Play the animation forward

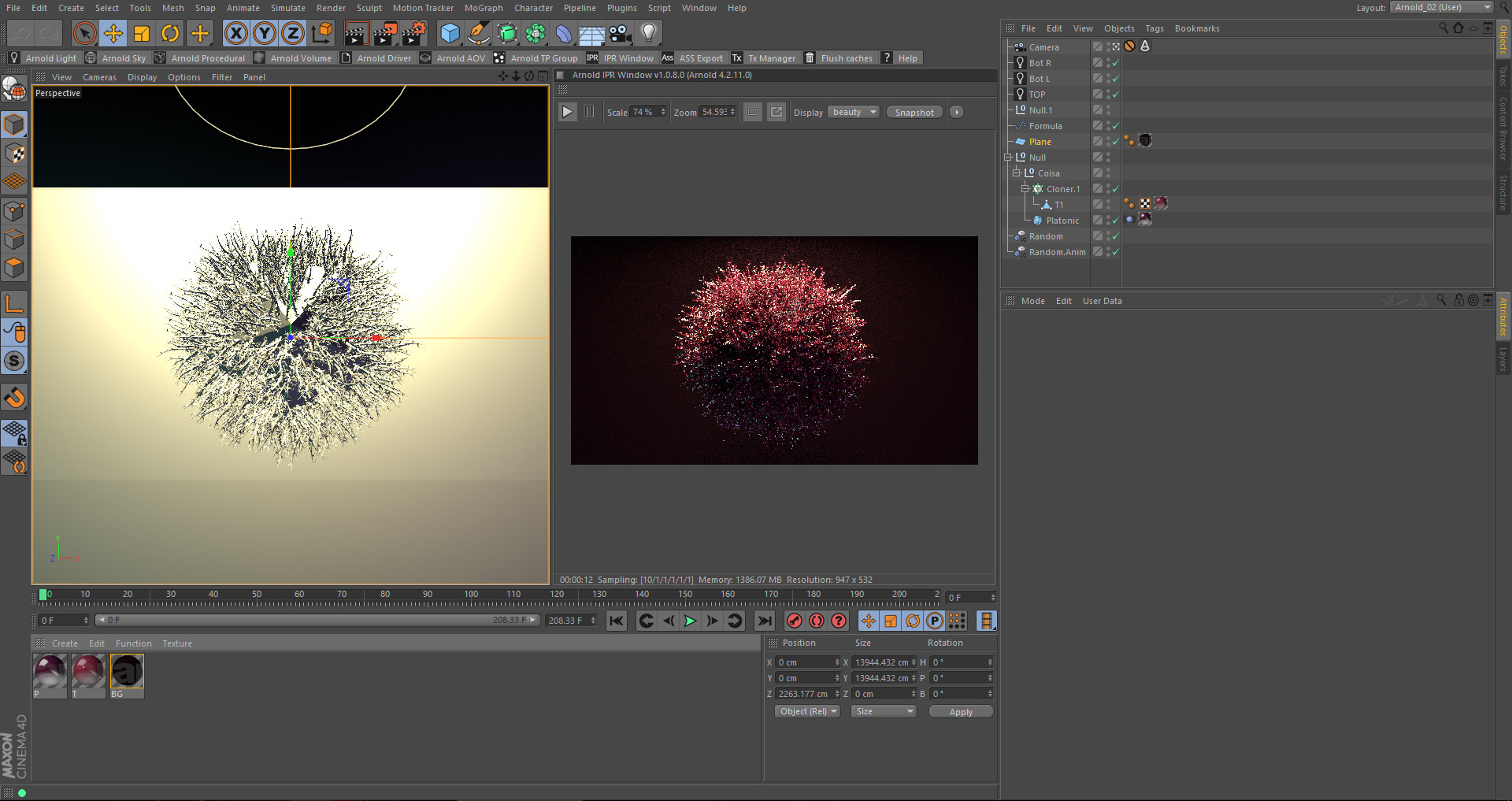pos(690,621)
